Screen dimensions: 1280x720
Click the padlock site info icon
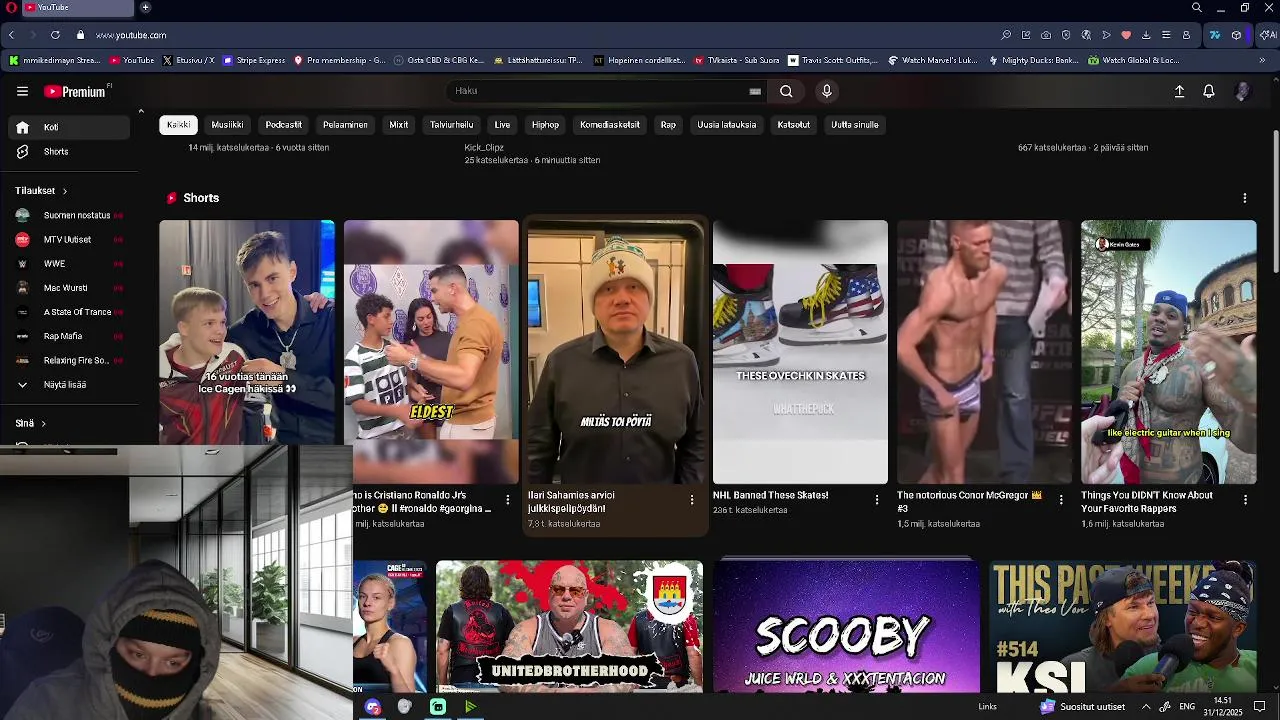click(x=80, y=35)
